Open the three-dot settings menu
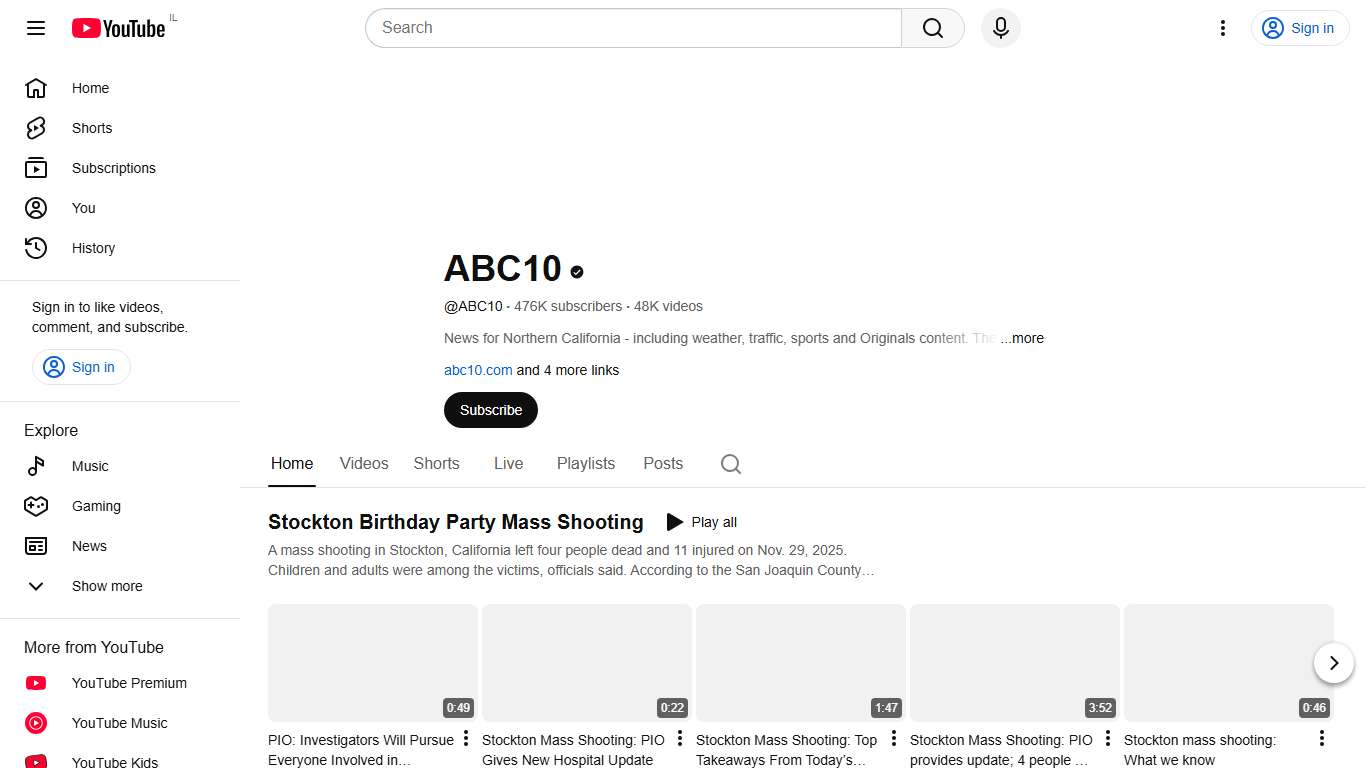1366x768 pixels. pyautogui.click(x=1223, y=28)
